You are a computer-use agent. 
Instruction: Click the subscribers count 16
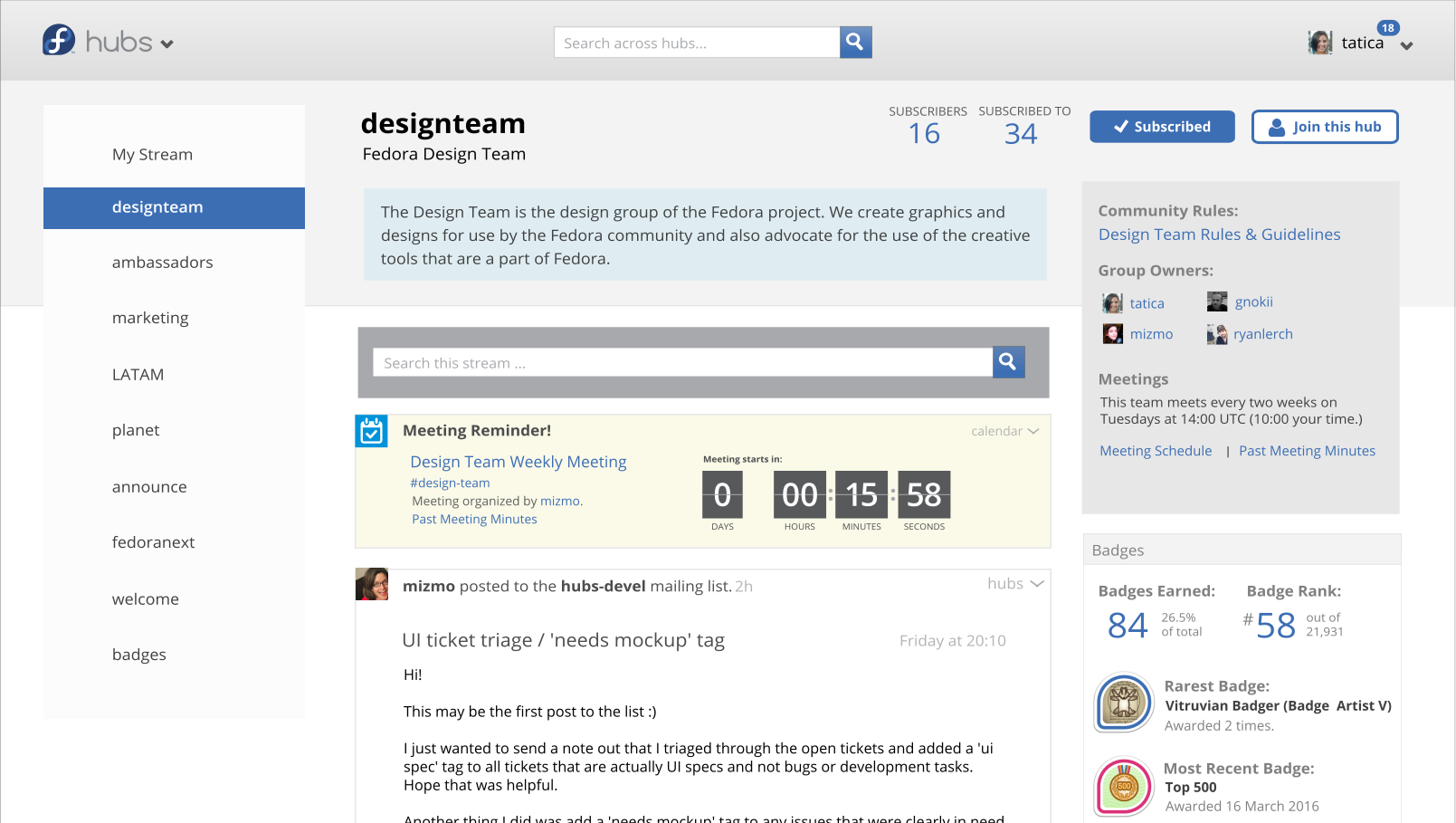pyautogui.click(x=924, y=134)
